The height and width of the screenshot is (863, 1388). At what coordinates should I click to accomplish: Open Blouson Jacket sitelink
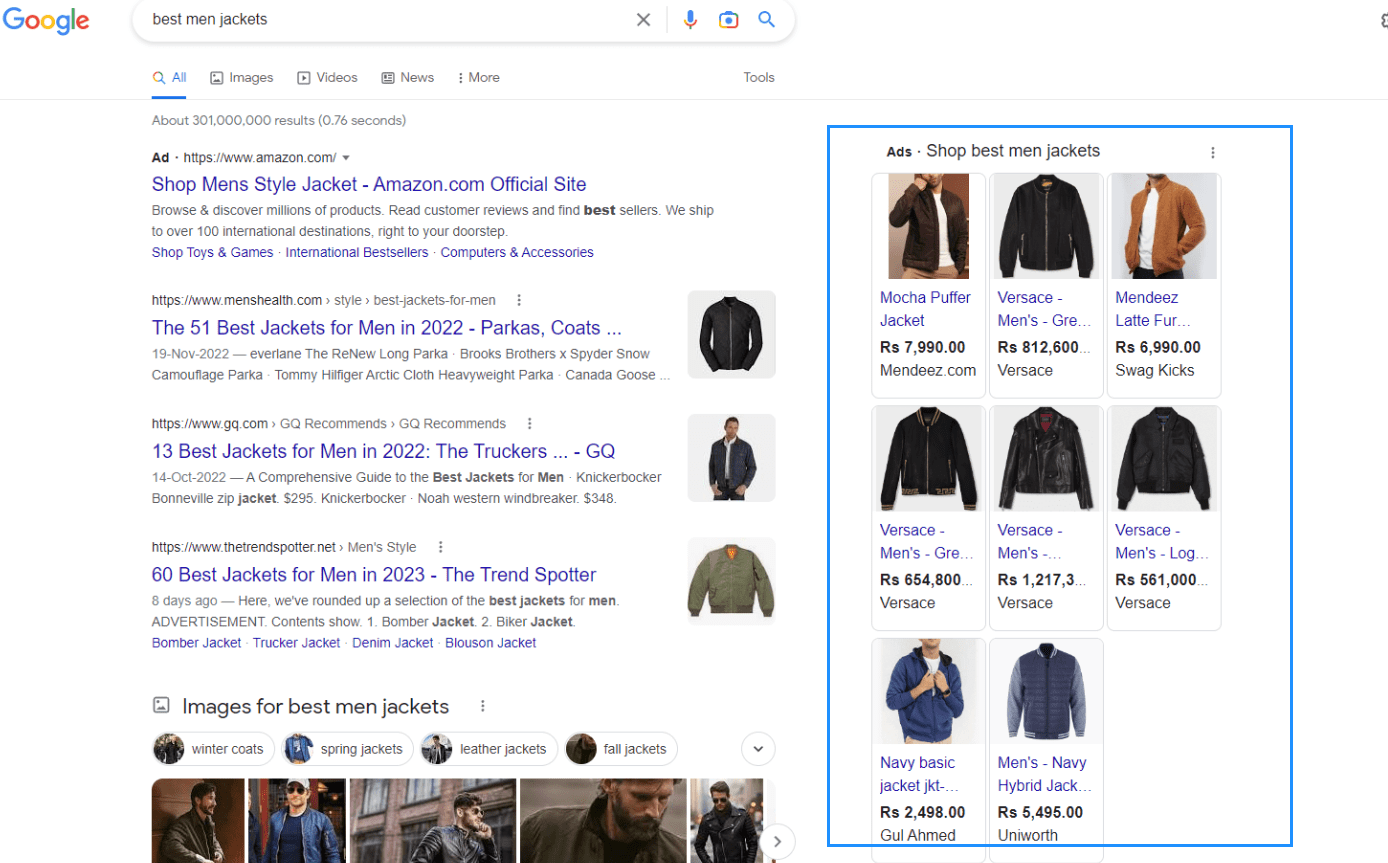click(x=490, y=643)
